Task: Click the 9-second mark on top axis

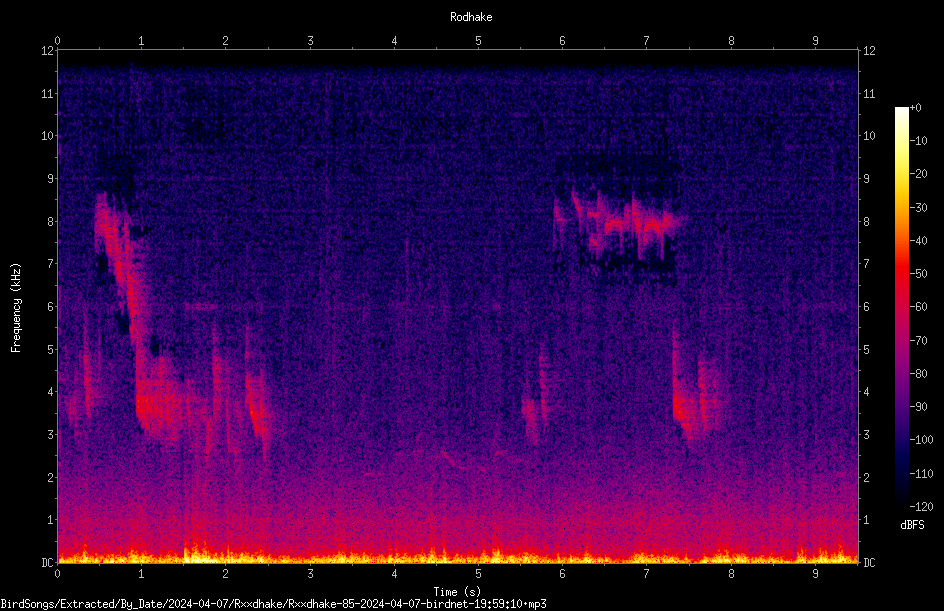Action: tap(815, 41)
